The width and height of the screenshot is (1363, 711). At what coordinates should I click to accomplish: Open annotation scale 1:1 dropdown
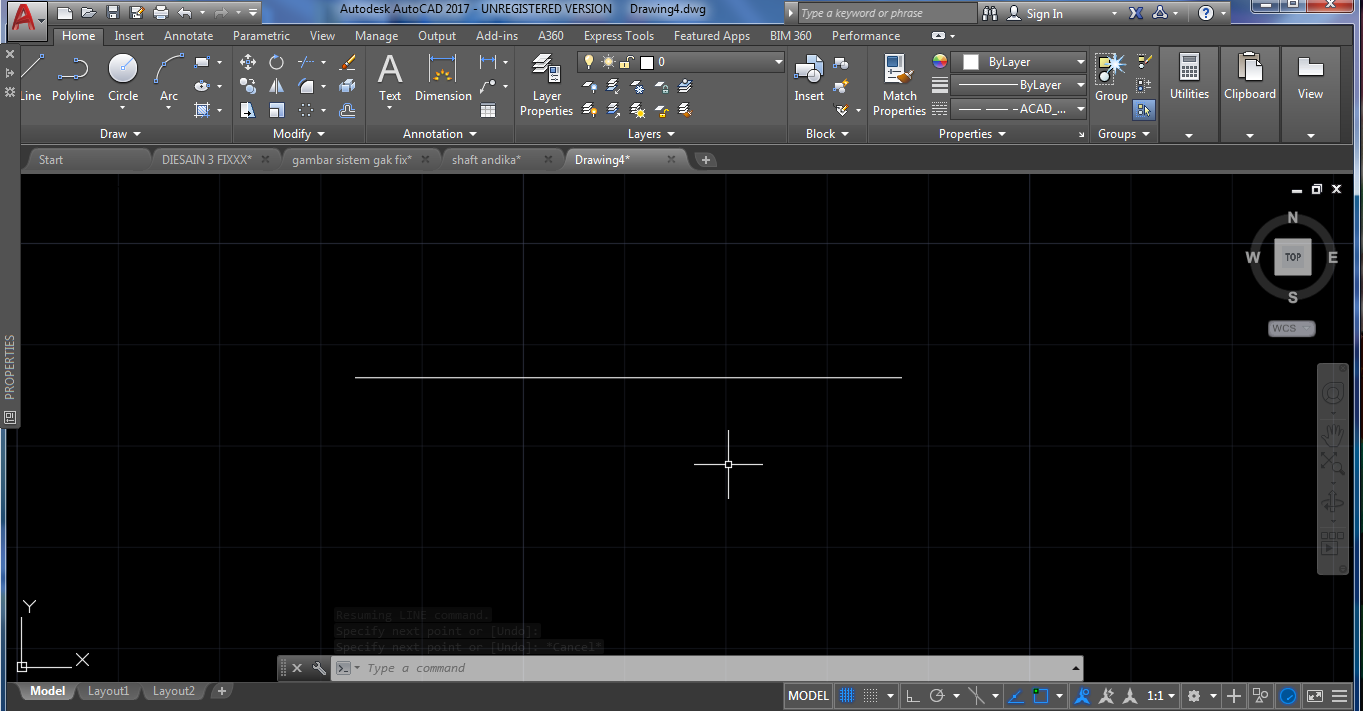(1161, 695)
